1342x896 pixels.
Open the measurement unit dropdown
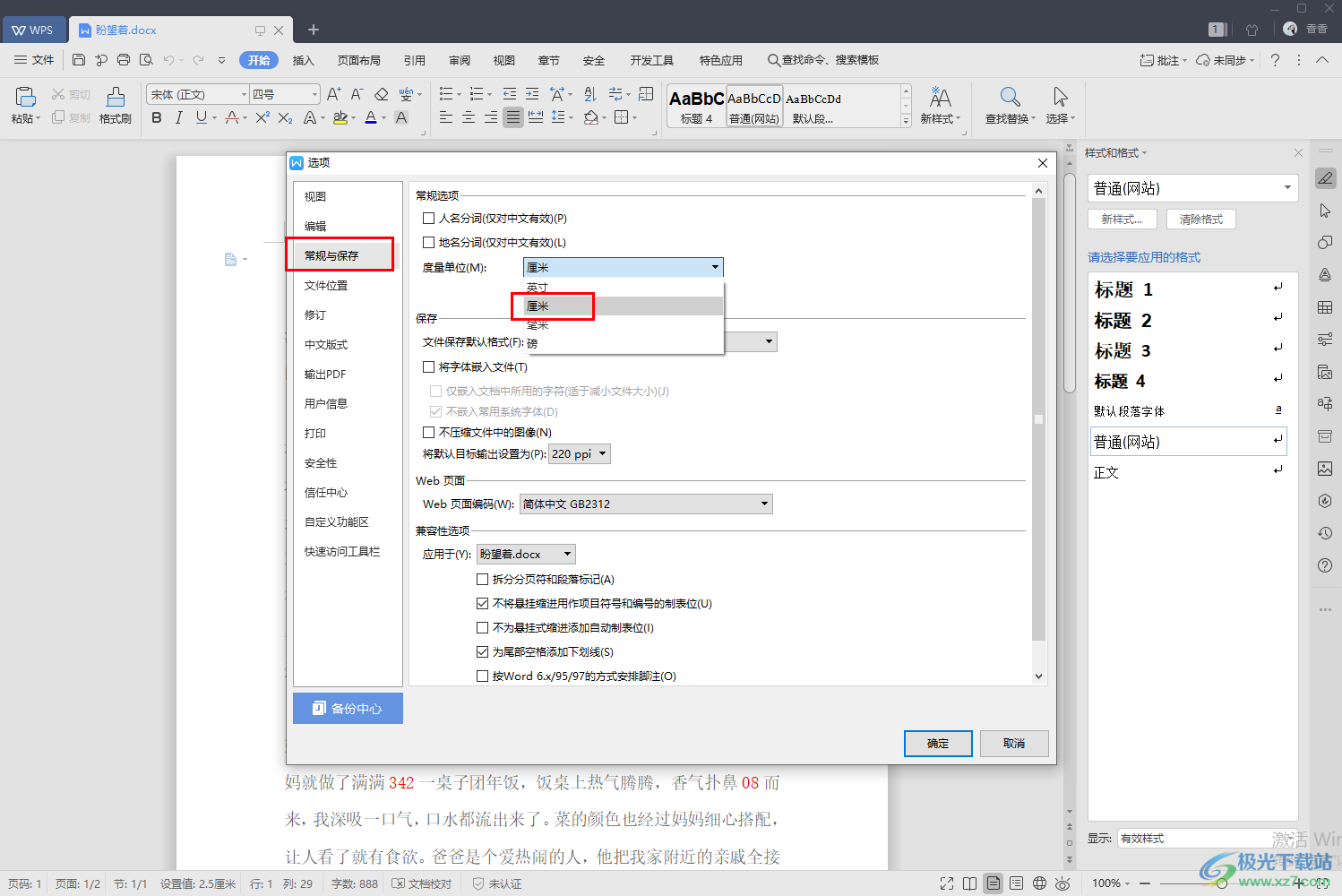point(623,267)
